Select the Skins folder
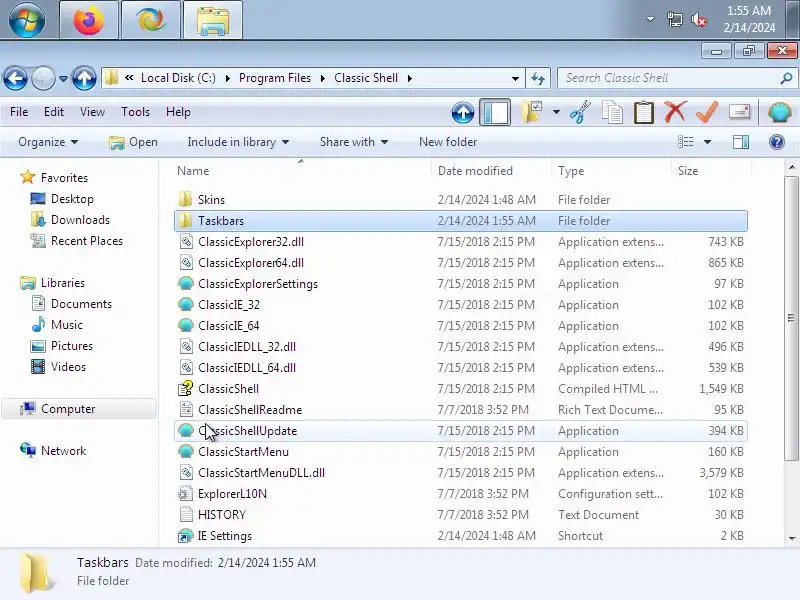Viewport: 800px width, 600px height. 461,199
